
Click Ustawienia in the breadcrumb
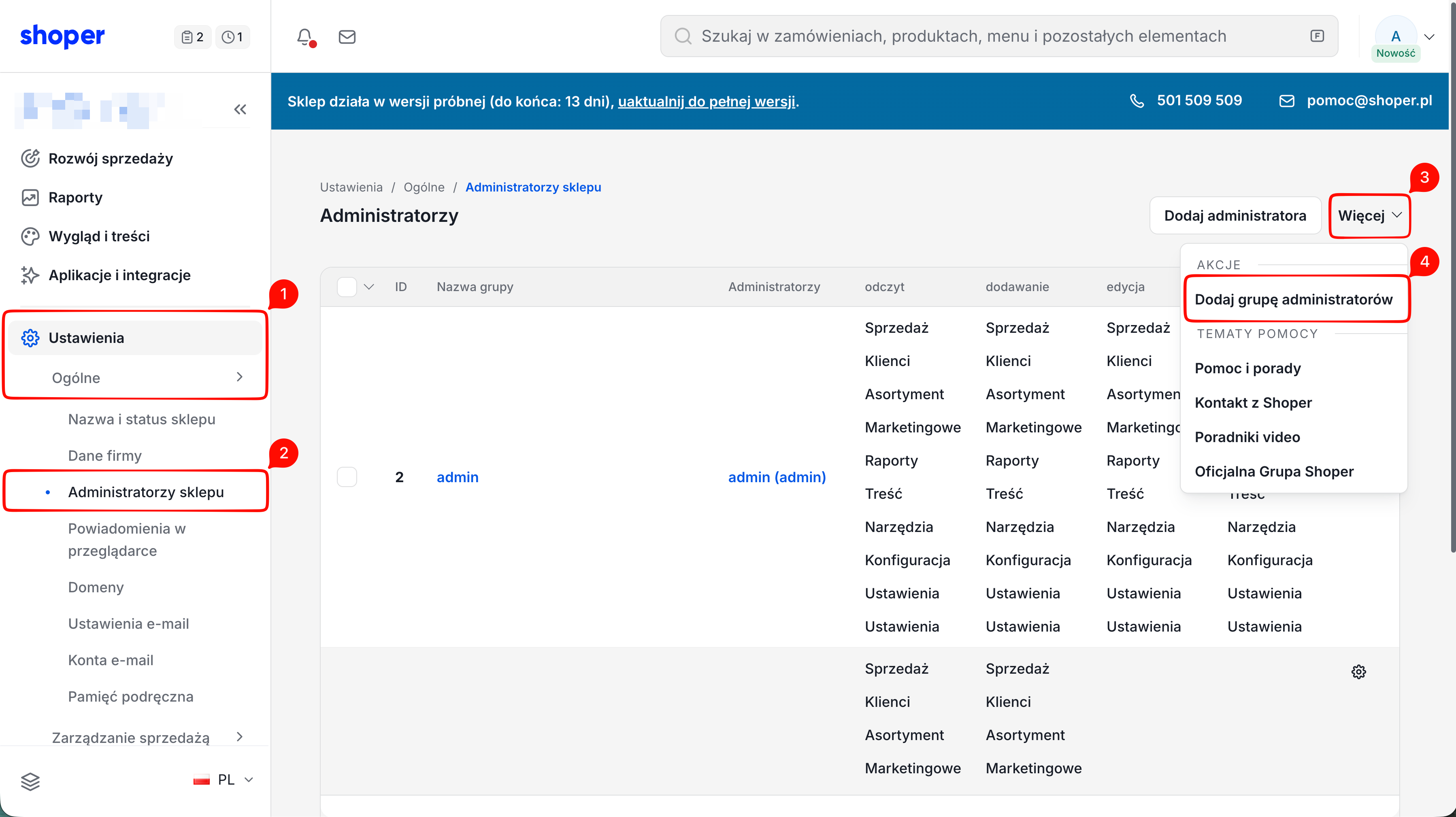tap(351, 187)
